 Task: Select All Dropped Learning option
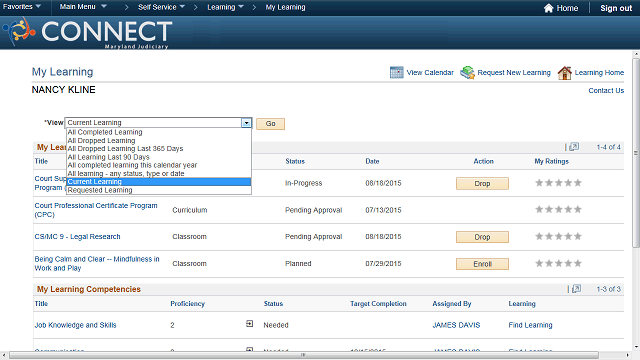(x=158, y=140)
